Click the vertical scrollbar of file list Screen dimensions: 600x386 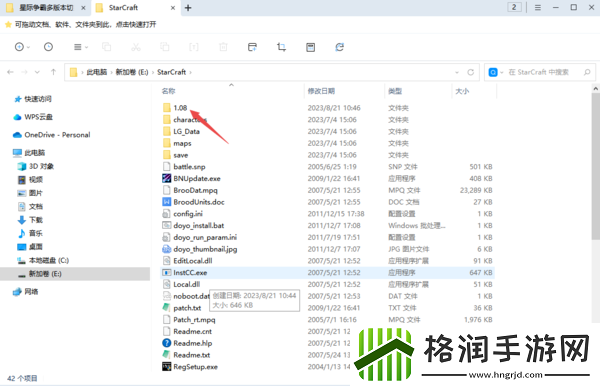coord(595,166)
